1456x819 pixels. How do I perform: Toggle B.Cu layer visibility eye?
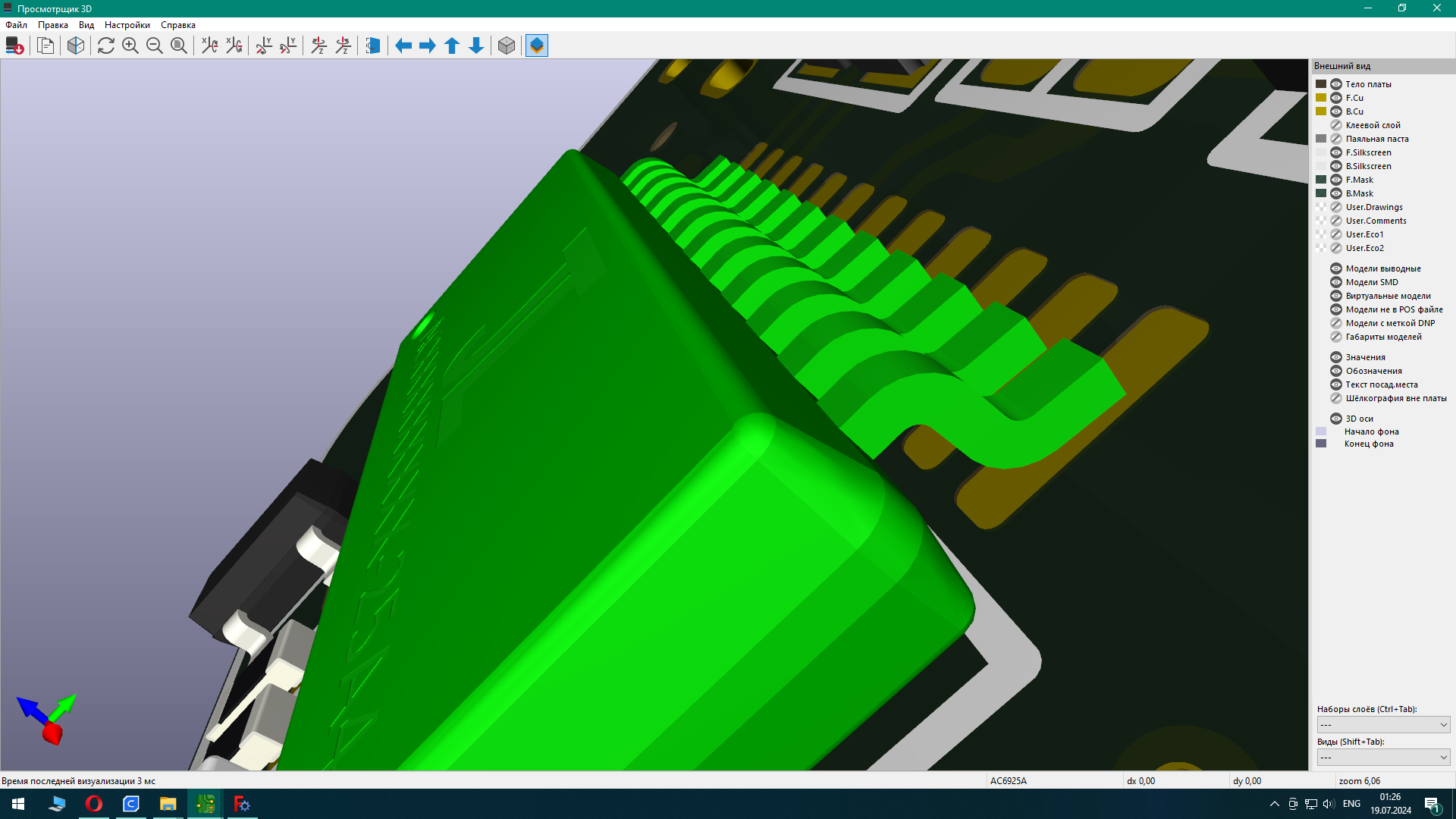coord(1336,111)
